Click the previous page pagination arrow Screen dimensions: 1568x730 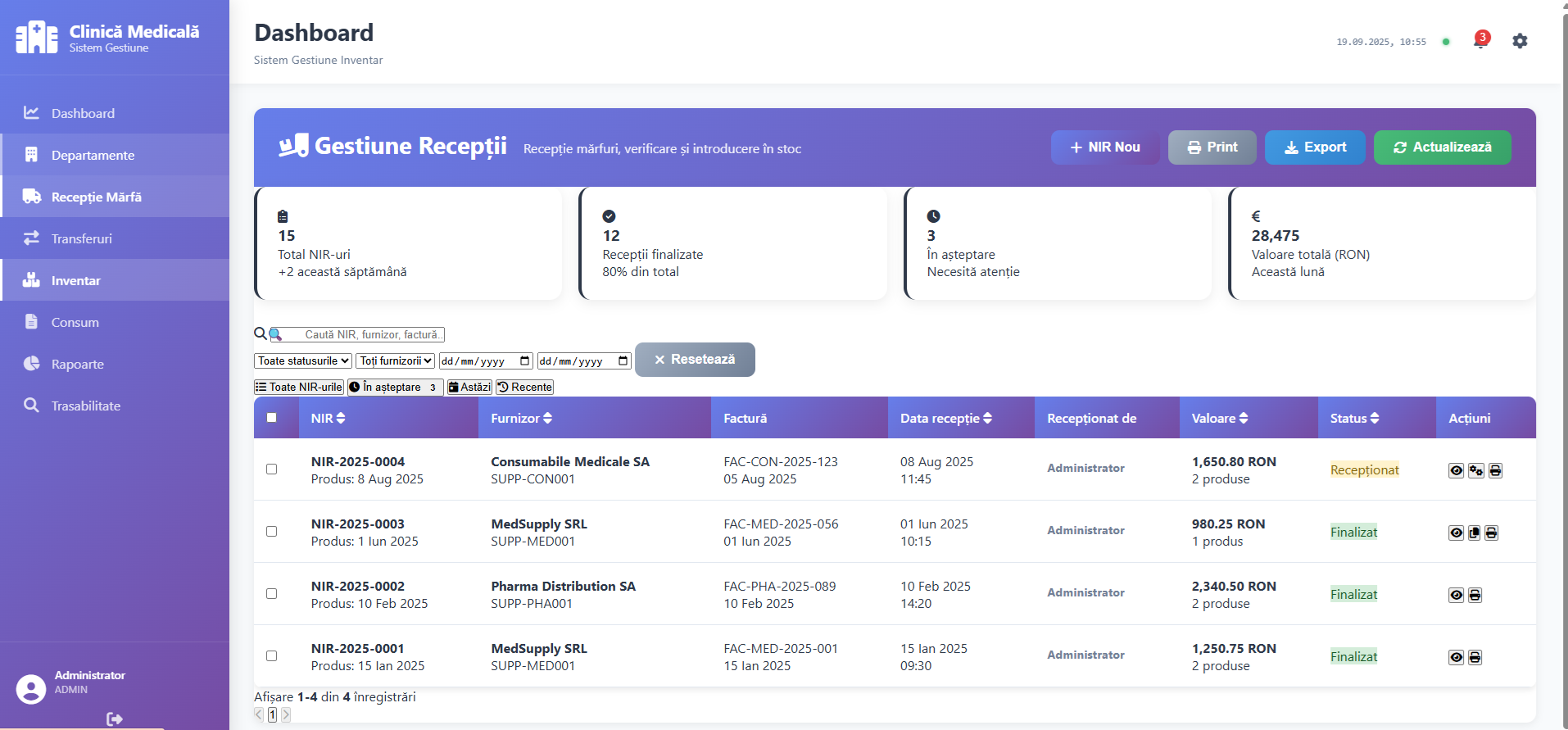259,714
